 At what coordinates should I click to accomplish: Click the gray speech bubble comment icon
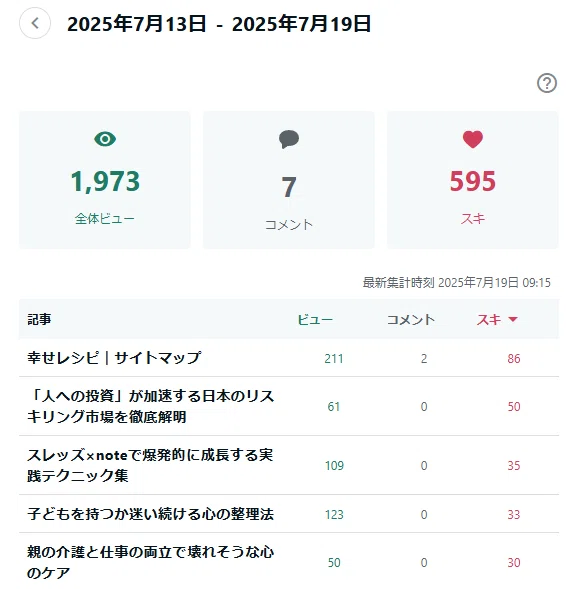coord(289,139)
